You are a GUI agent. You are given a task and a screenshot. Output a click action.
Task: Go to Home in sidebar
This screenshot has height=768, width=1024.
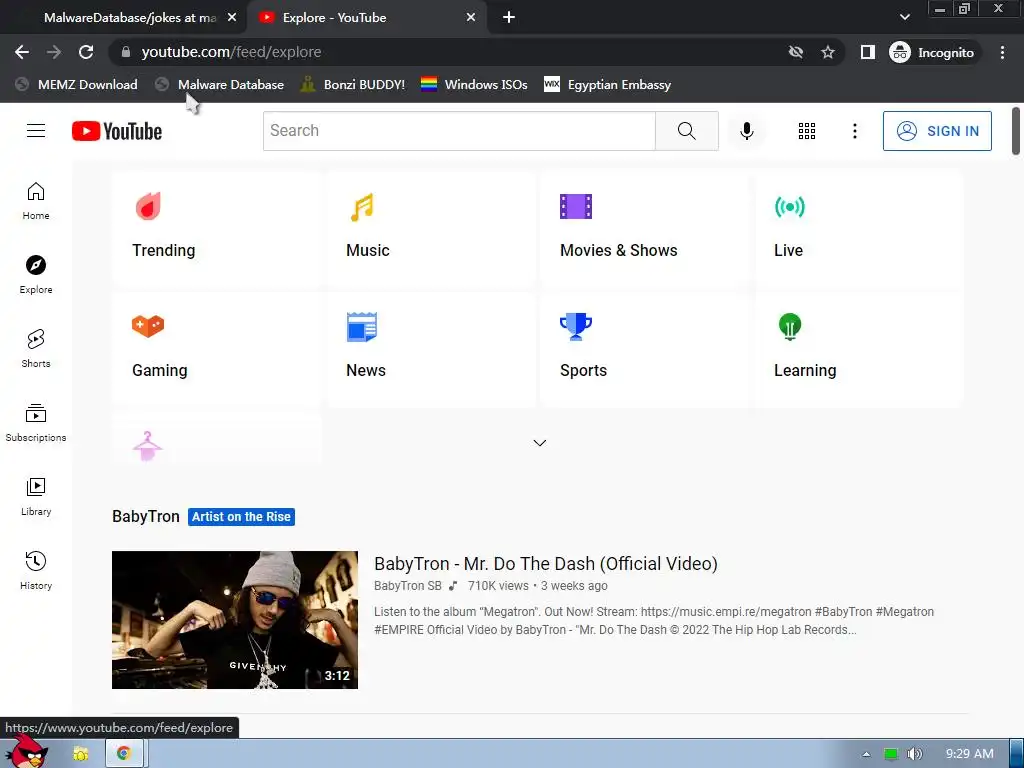tap(36, 200)
